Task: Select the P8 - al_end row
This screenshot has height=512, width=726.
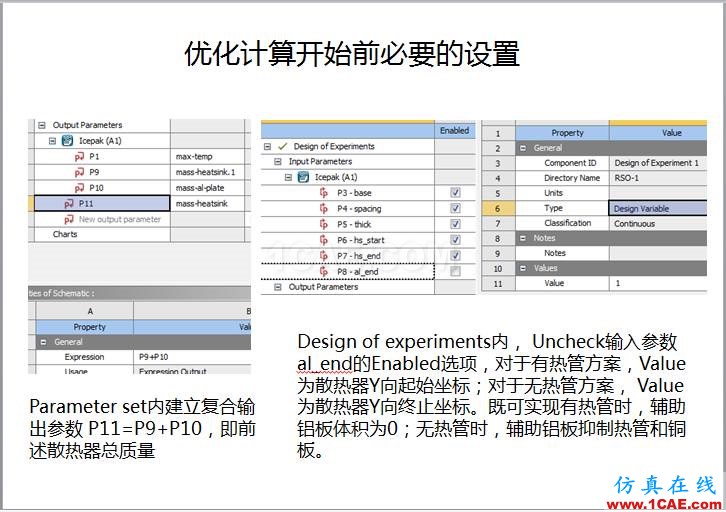Action: (348, 272)
